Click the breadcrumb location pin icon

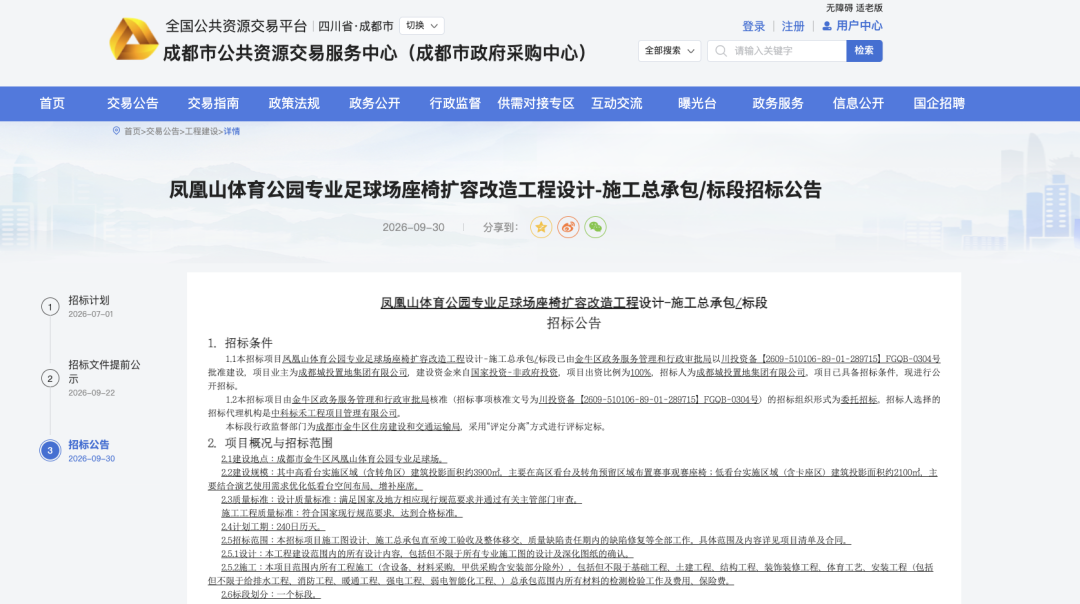(116, 131)
